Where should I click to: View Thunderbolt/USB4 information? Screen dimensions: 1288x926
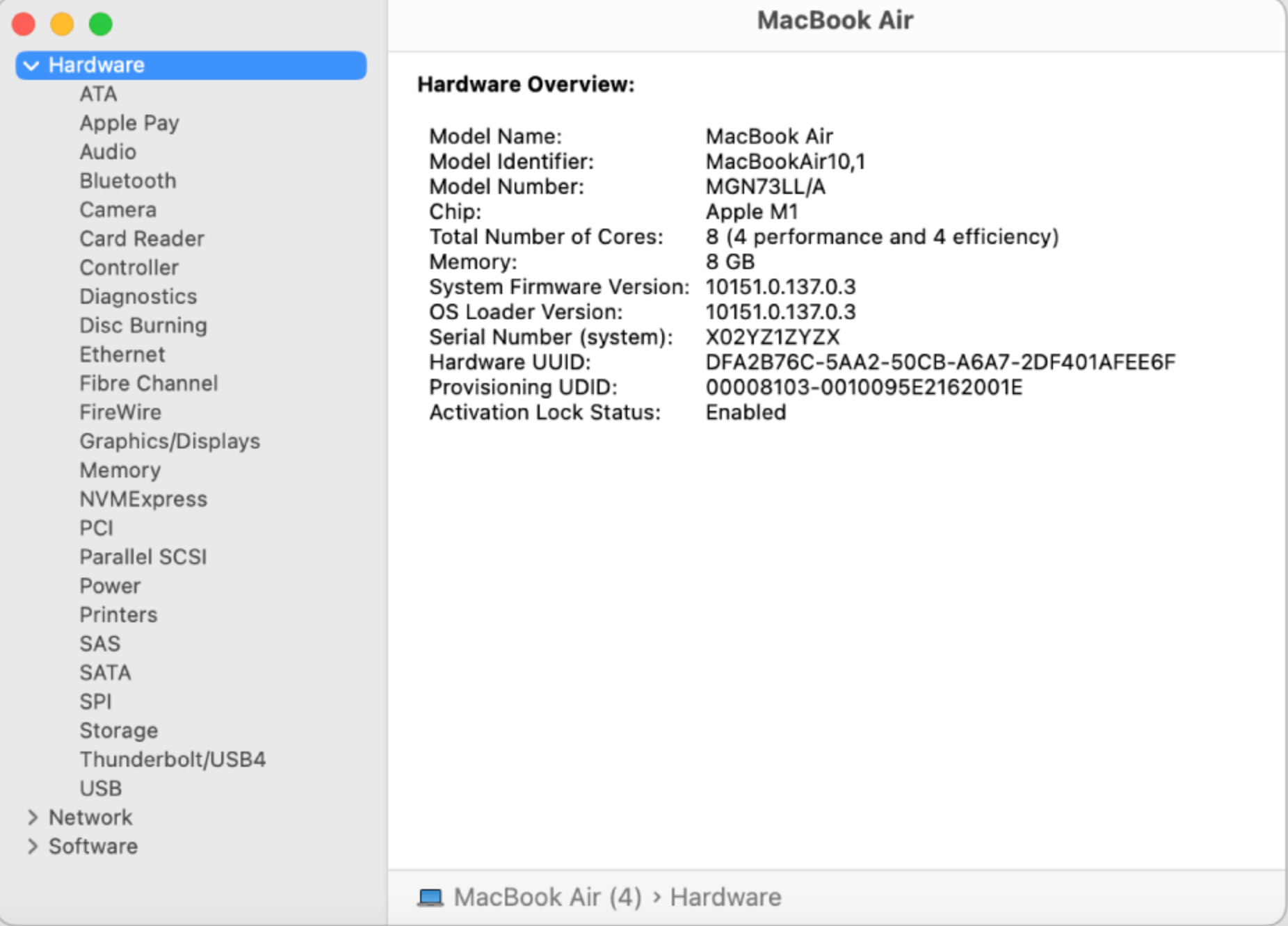pyautogui.click(x=173, y=759)
